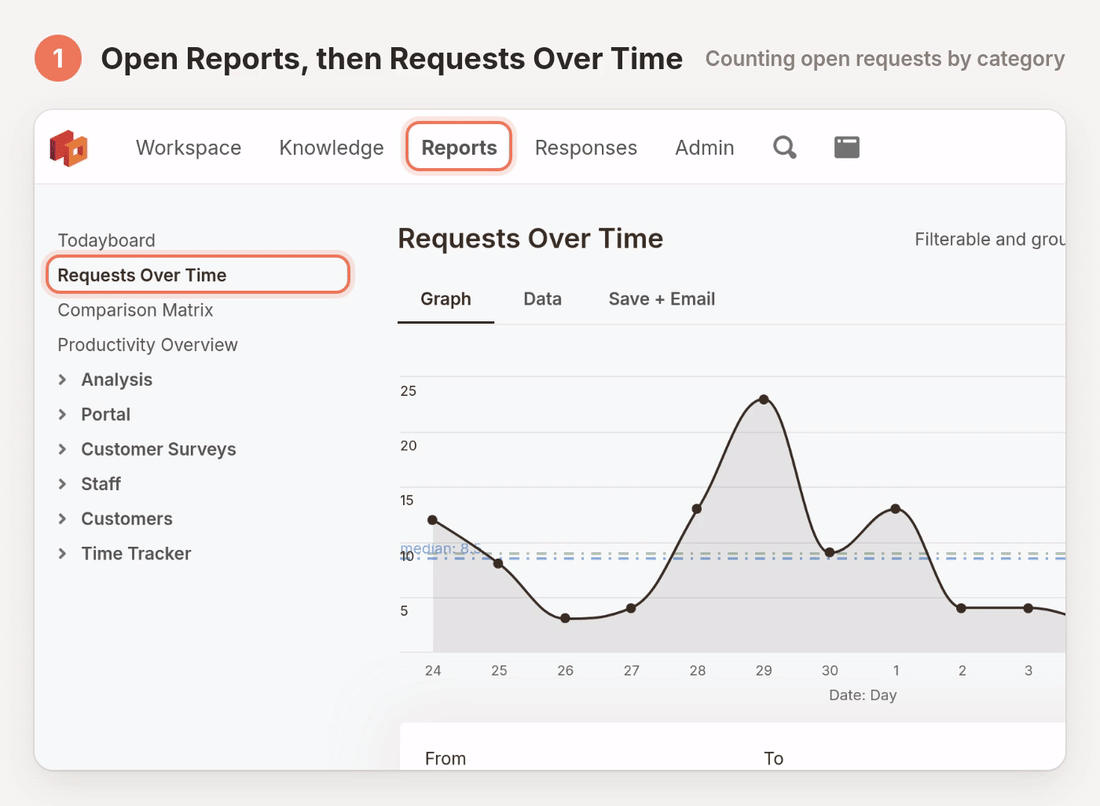Click the graph data point for day 2
The height and width of the screenshot is (806, 1100).
962,609
